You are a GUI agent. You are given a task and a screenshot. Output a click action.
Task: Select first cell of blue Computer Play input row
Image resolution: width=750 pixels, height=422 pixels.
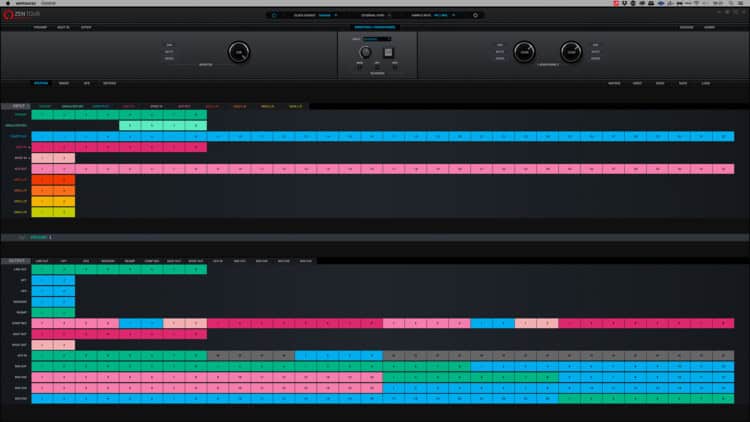click(42, 136)
